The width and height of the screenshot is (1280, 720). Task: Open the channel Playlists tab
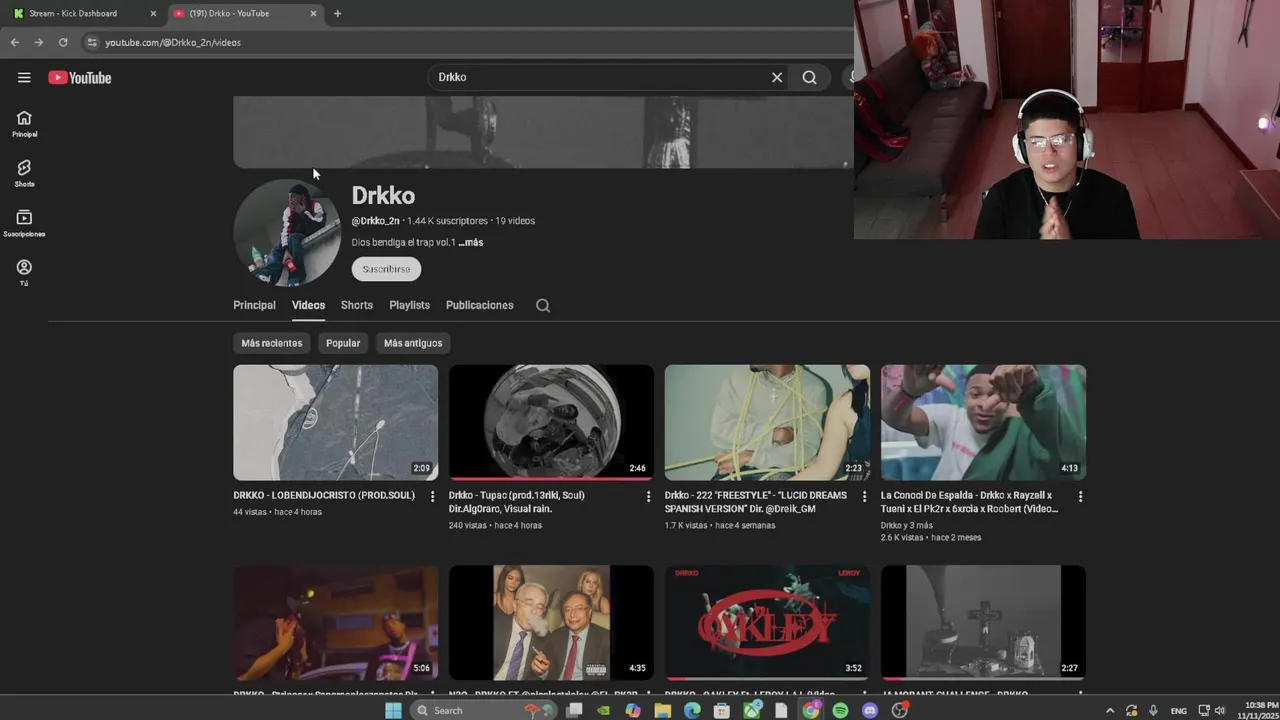tap(409, 305)
